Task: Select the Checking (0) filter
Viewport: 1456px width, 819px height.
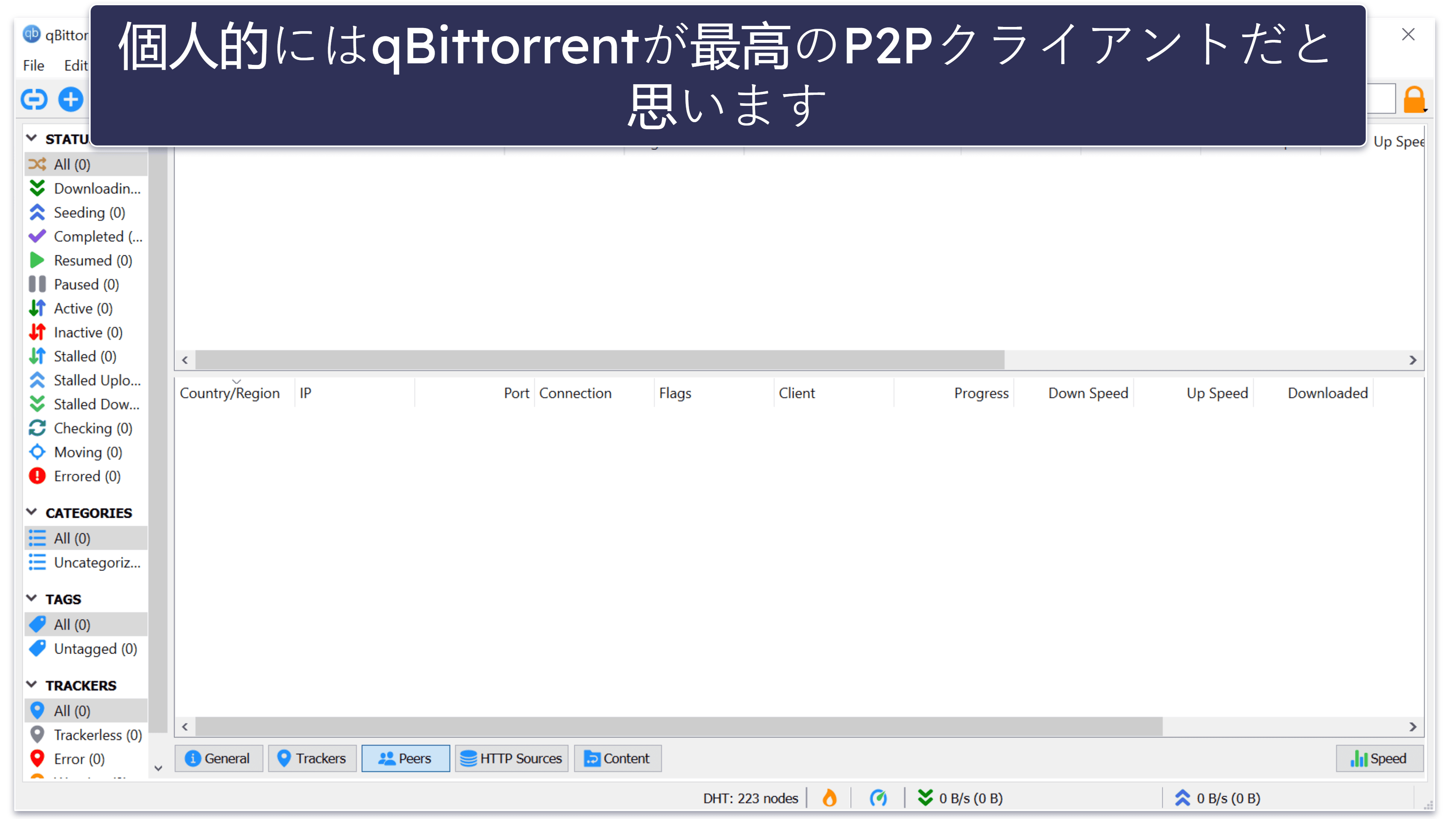Action: pyautogui.click(x=86, y=428)
